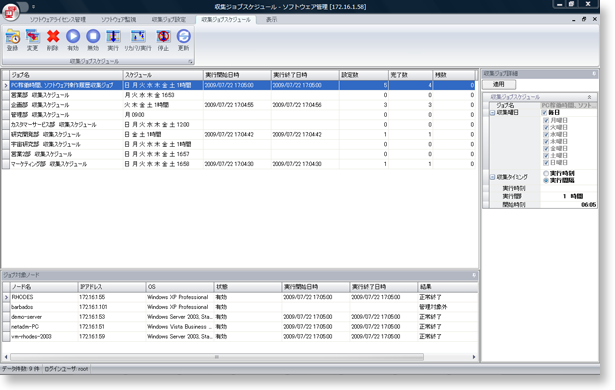
Task: Open the ribbon group dialog launcher
Action: coord(190,62)
